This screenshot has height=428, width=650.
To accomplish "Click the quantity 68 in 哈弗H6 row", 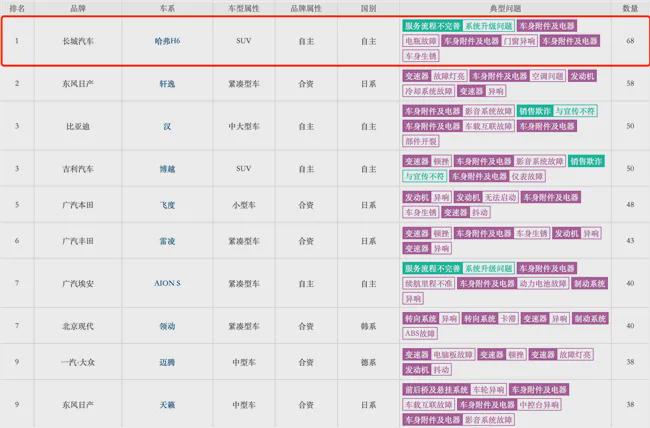I will 630,41.
